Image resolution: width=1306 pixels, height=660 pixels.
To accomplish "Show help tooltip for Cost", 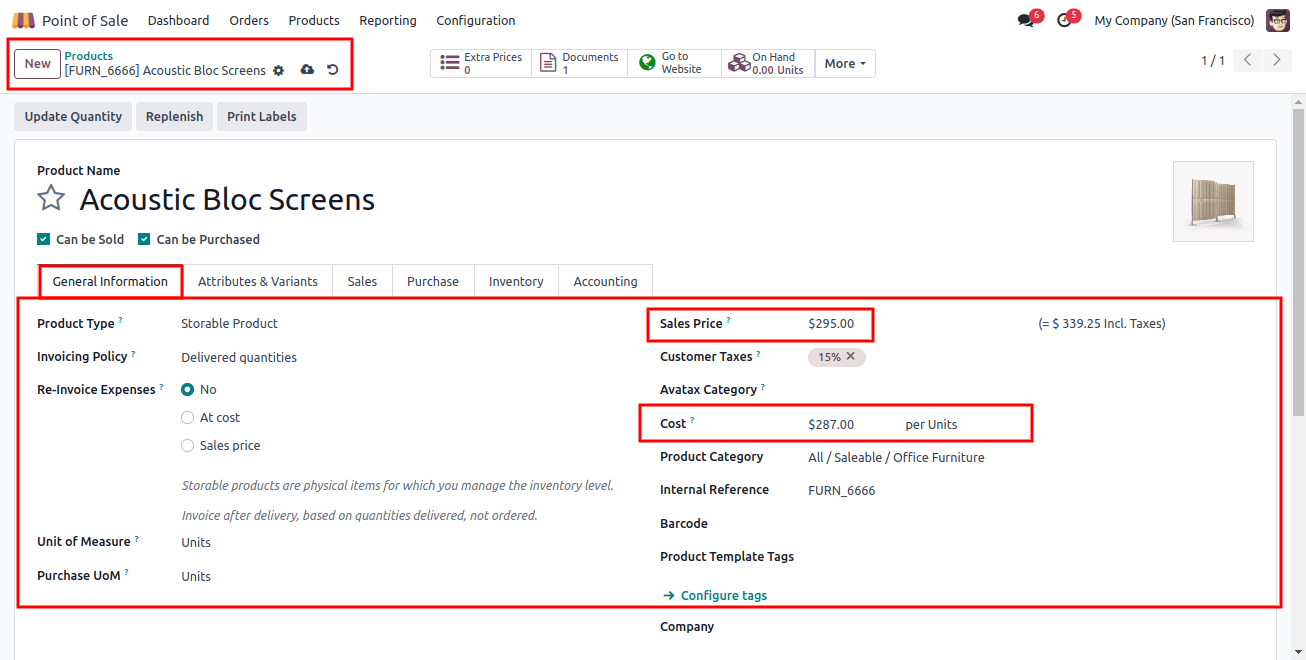I will pos(692,420).
